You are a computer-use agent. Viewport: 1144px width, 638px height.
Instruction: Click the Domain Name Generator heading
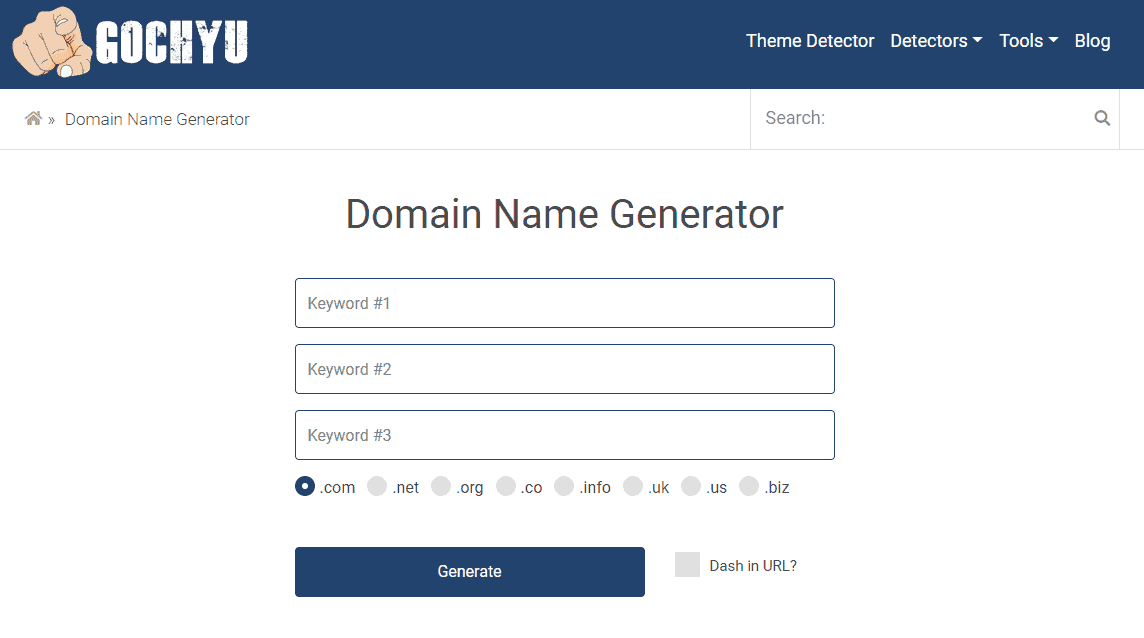click(565, 214)
